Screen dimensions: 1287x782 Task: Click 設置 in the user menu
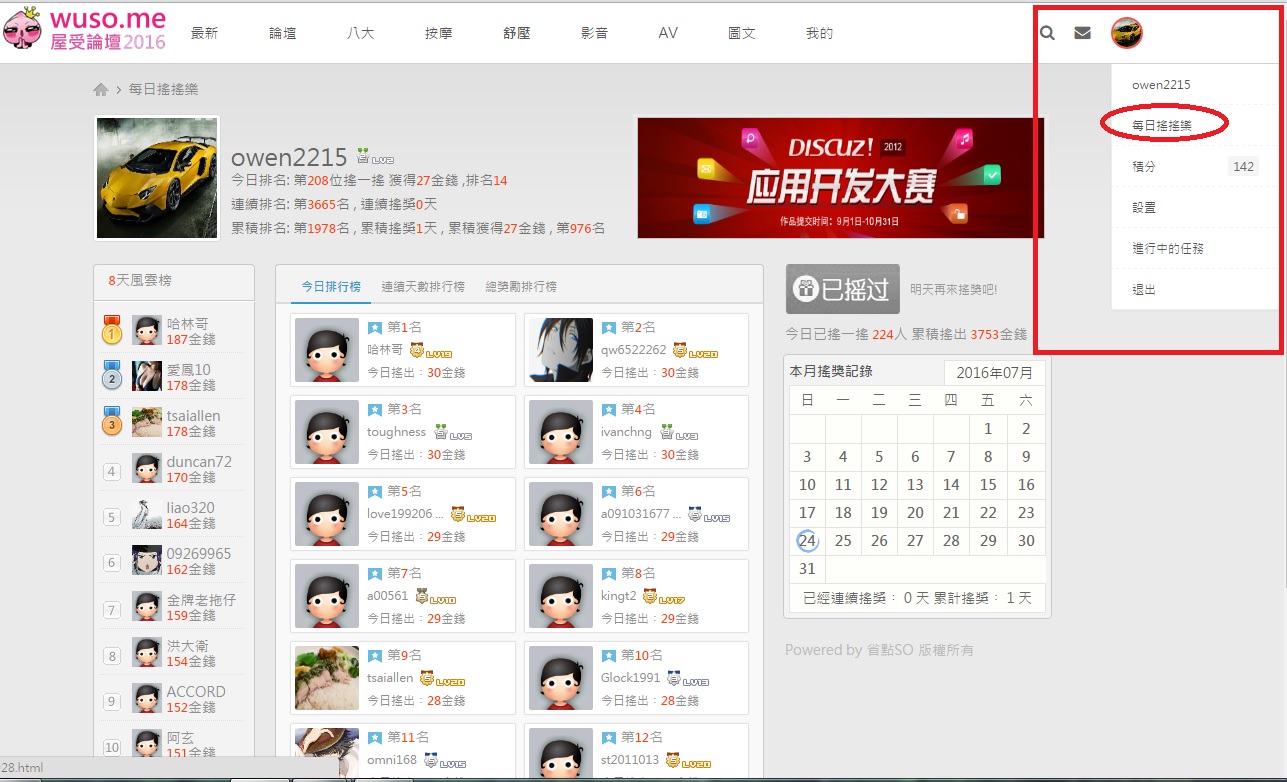click(1144, 208)
